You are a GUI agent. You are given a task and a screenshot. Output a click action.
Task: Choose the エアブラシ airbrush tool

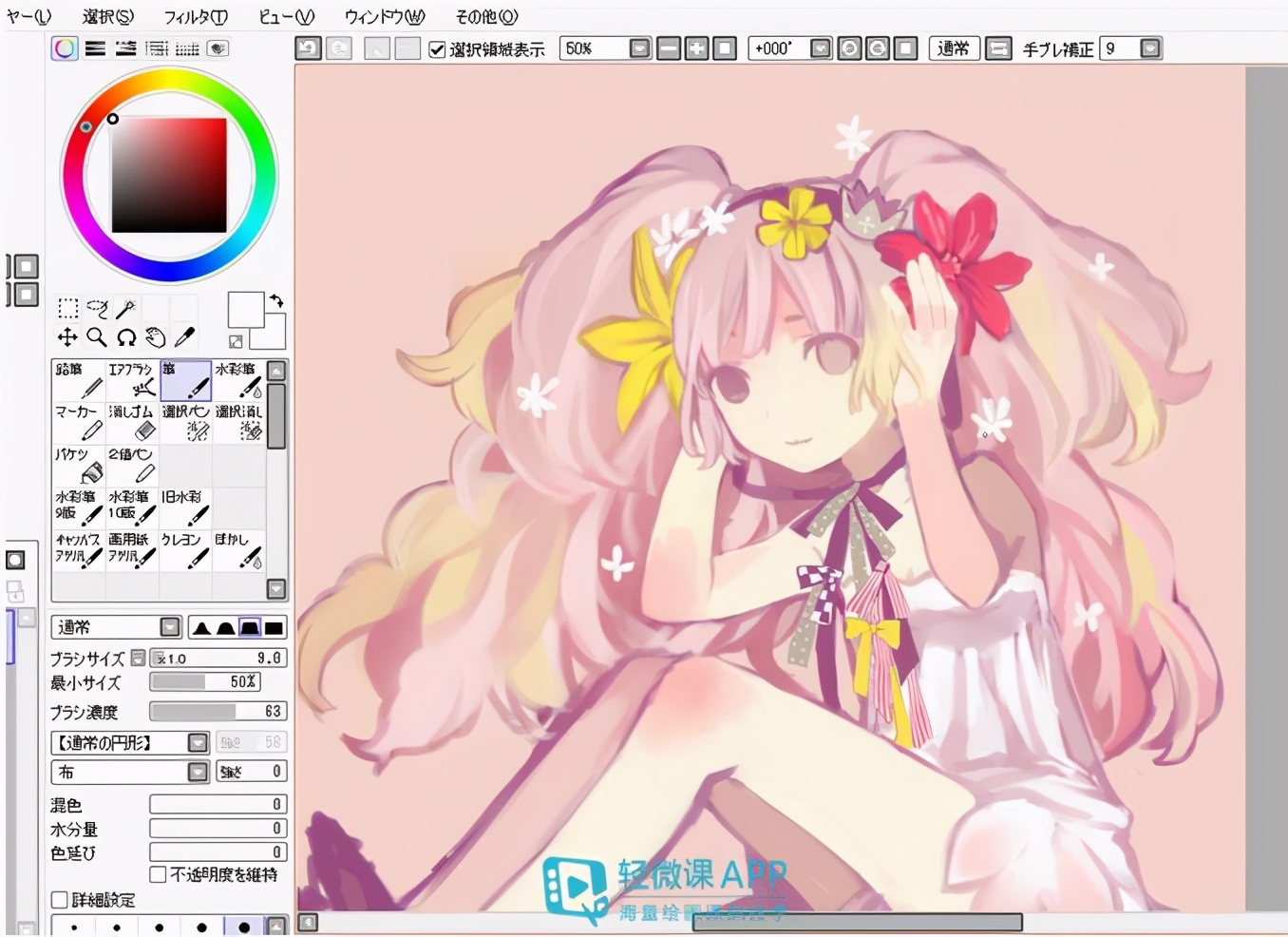(x=132, y=380)
